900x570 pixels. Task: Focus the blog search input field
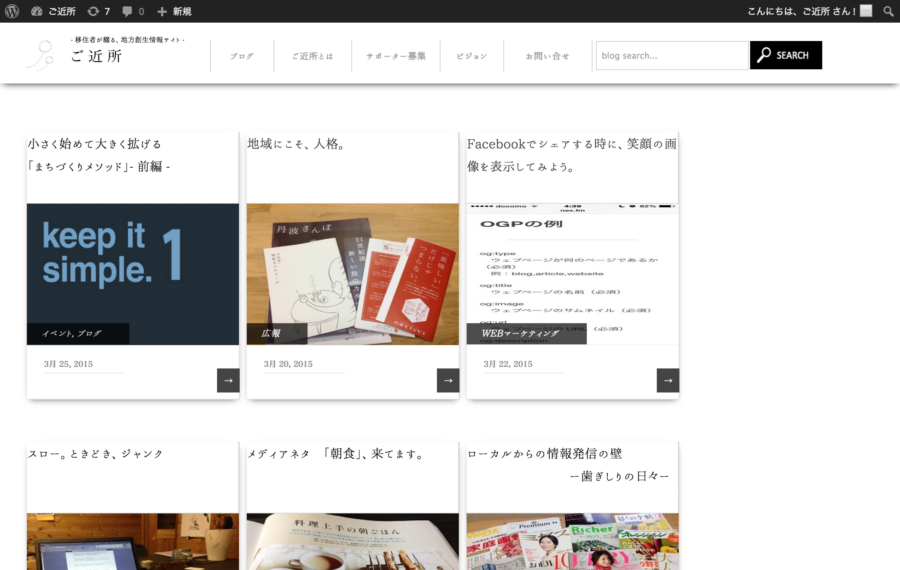(x=671, y=56)
